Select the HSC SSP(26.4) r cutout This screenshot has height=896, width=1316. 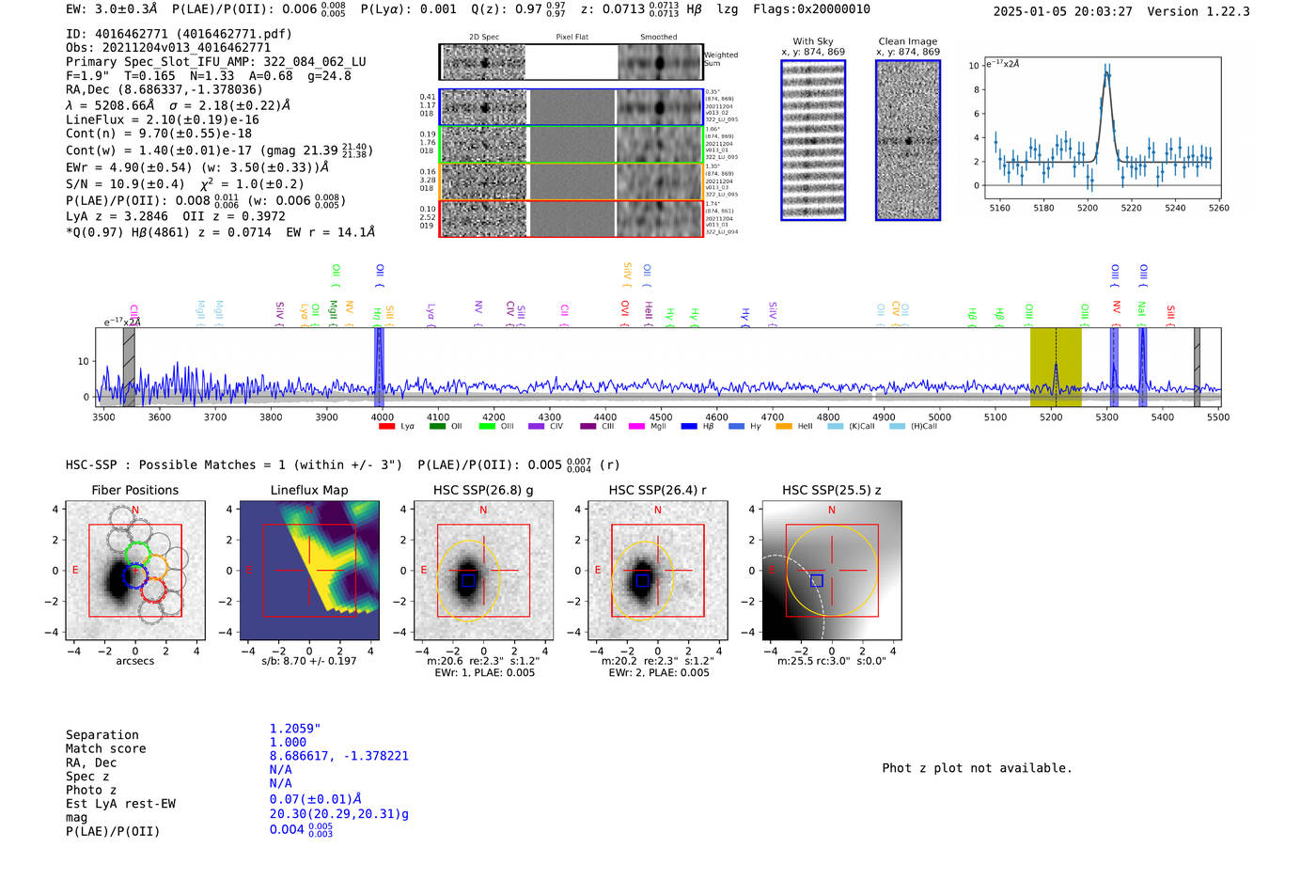click(658, 571)
